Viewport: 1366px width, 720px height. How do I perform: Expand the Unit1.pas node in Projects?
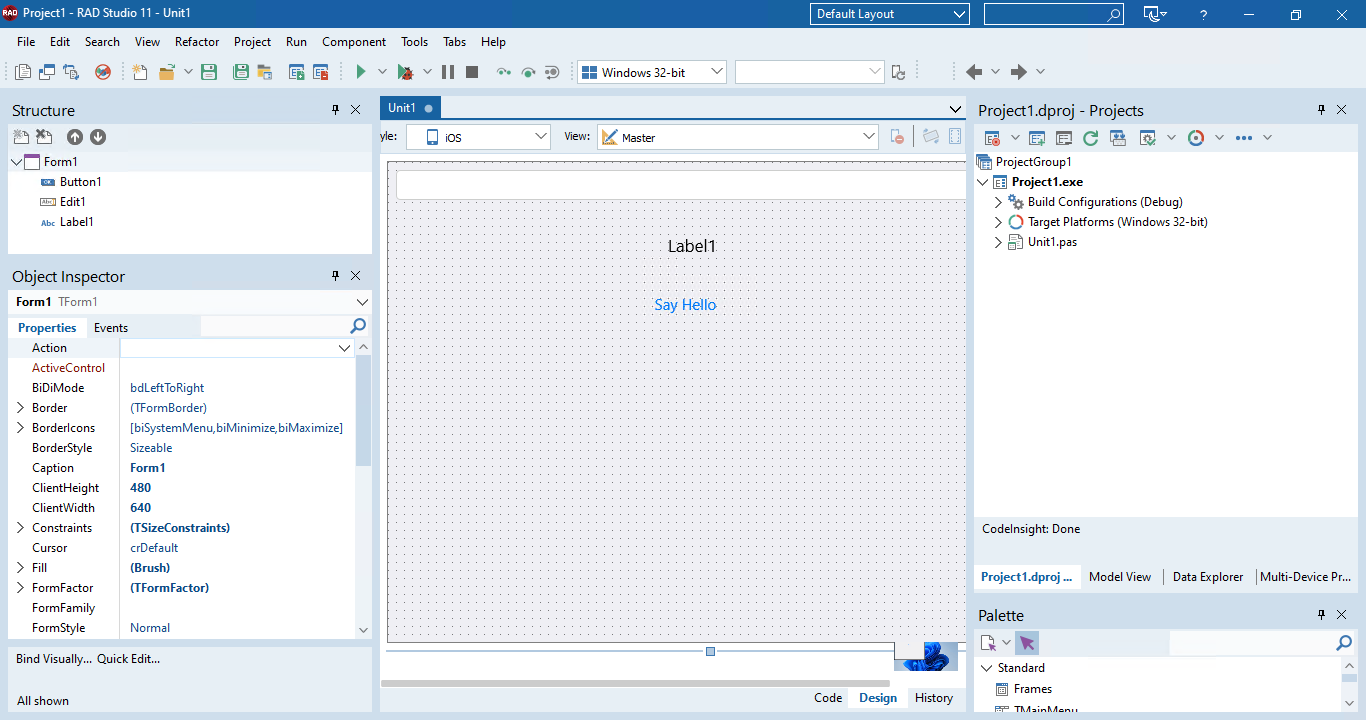[998, 242]
